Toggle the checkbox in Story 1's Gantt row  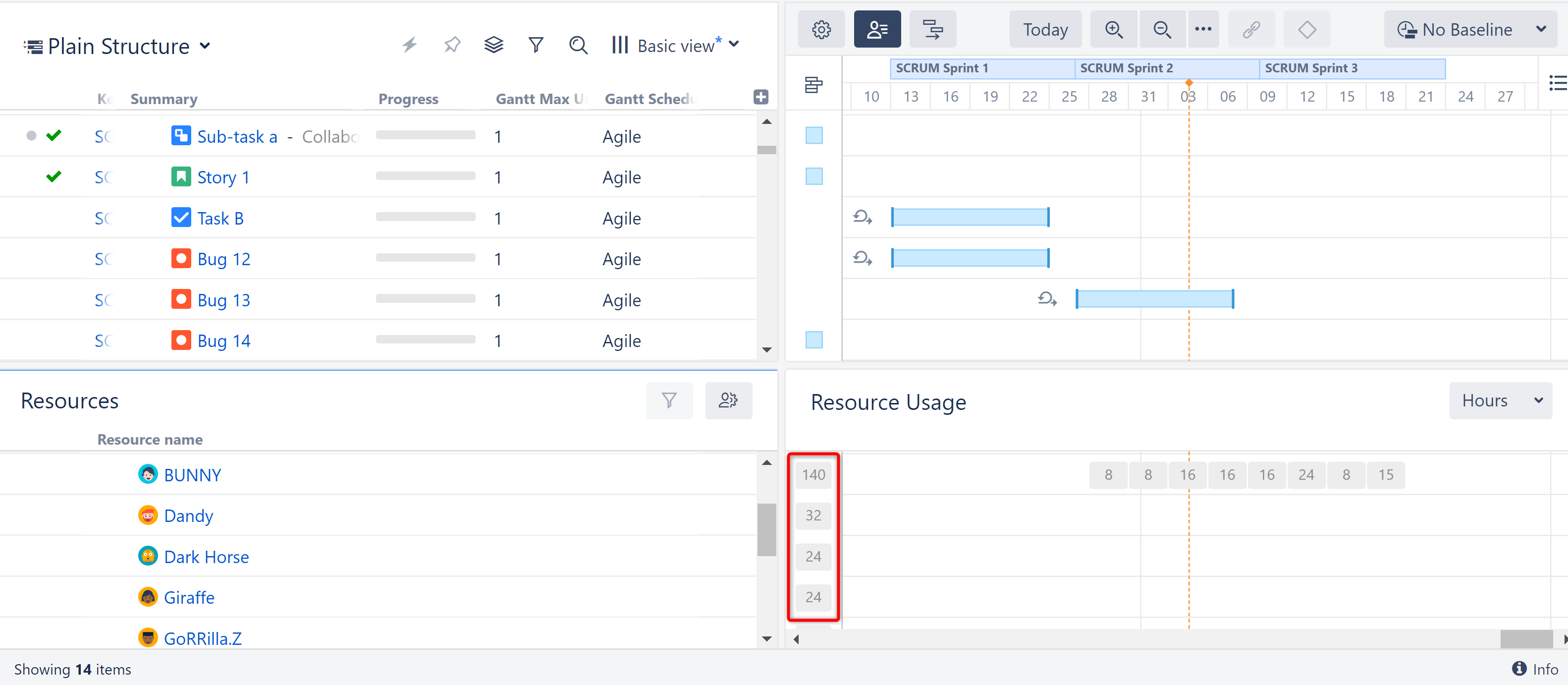click(x=814, y=176)
